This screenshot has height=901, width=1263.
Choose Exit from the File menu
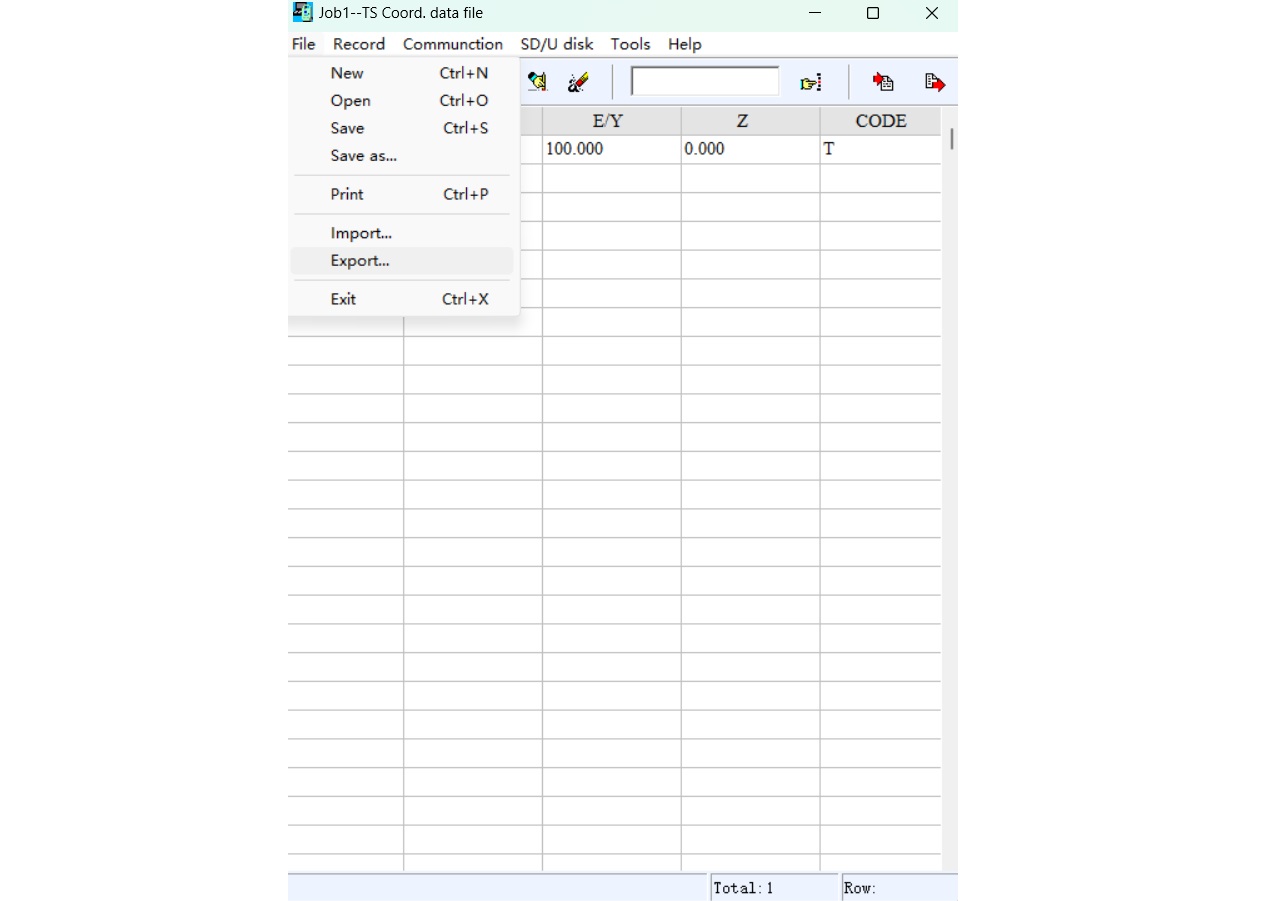pos(343,299)
